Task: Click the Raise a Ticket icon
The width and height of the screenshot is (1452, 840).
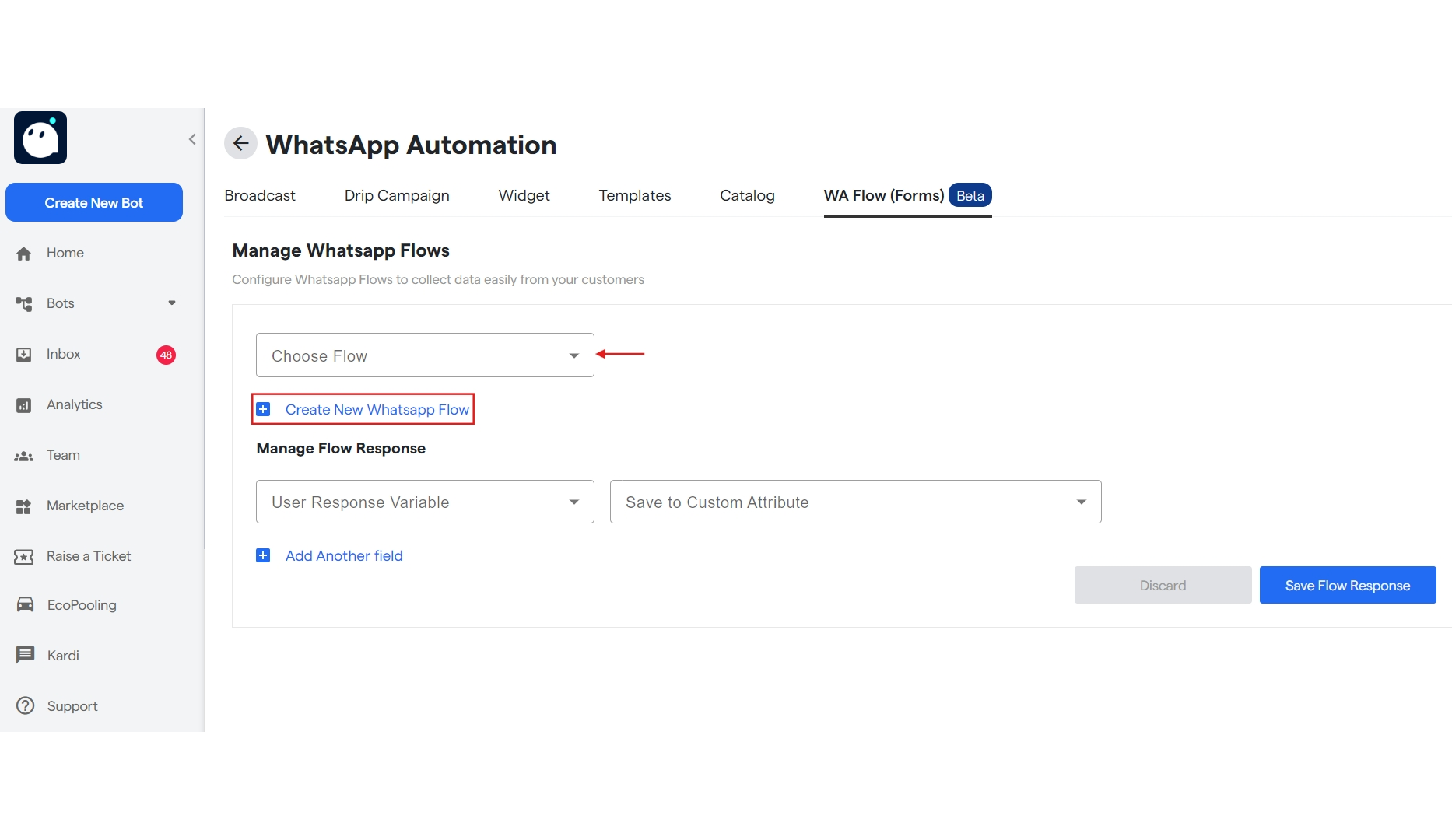Action: (24, 557)
